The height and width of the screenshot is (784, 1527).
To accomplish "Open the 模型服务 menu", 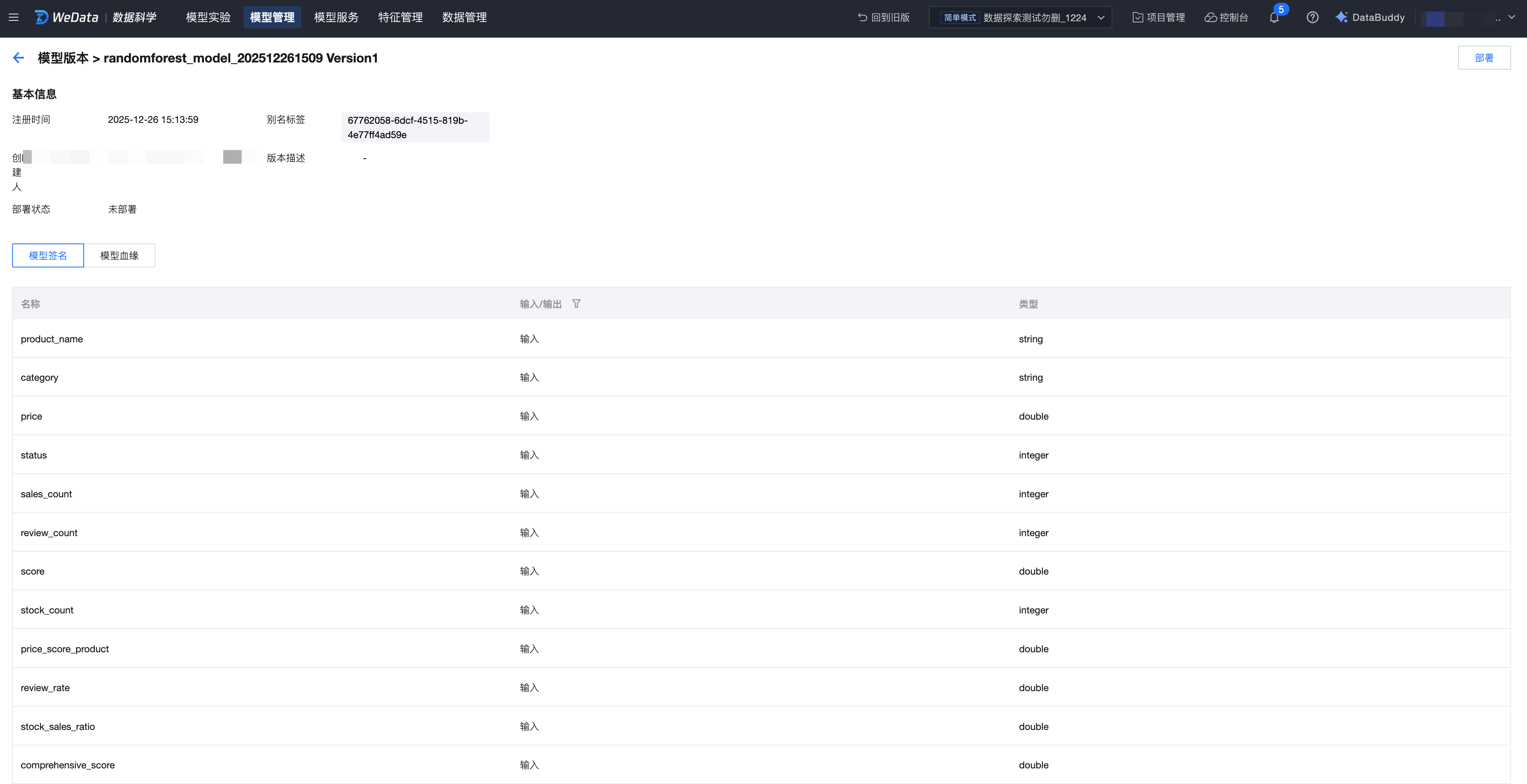I will click(x=336, y=17).
